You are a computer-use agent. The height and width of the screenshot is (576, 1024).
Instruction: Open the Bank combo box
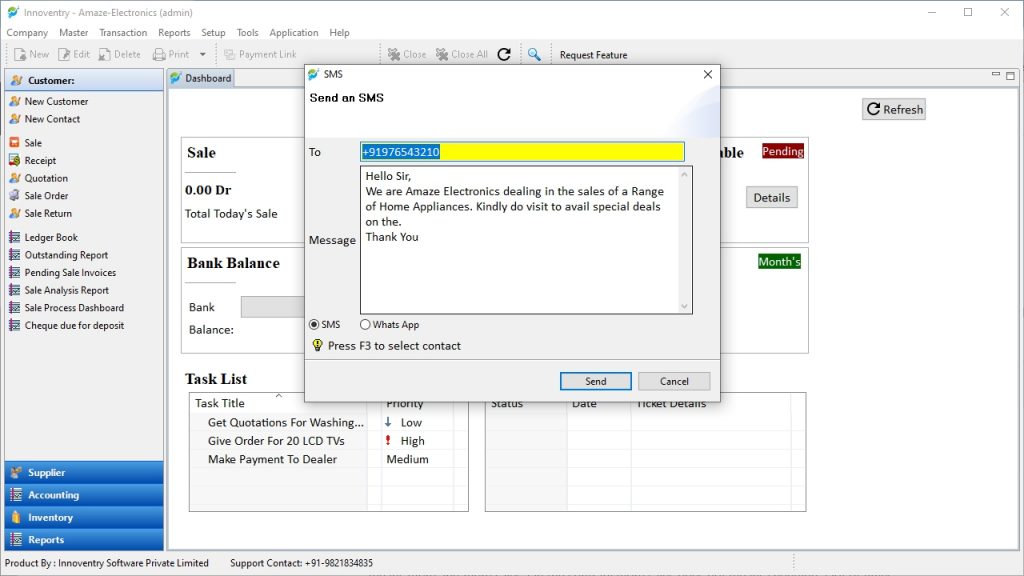(x=273, y=307)
